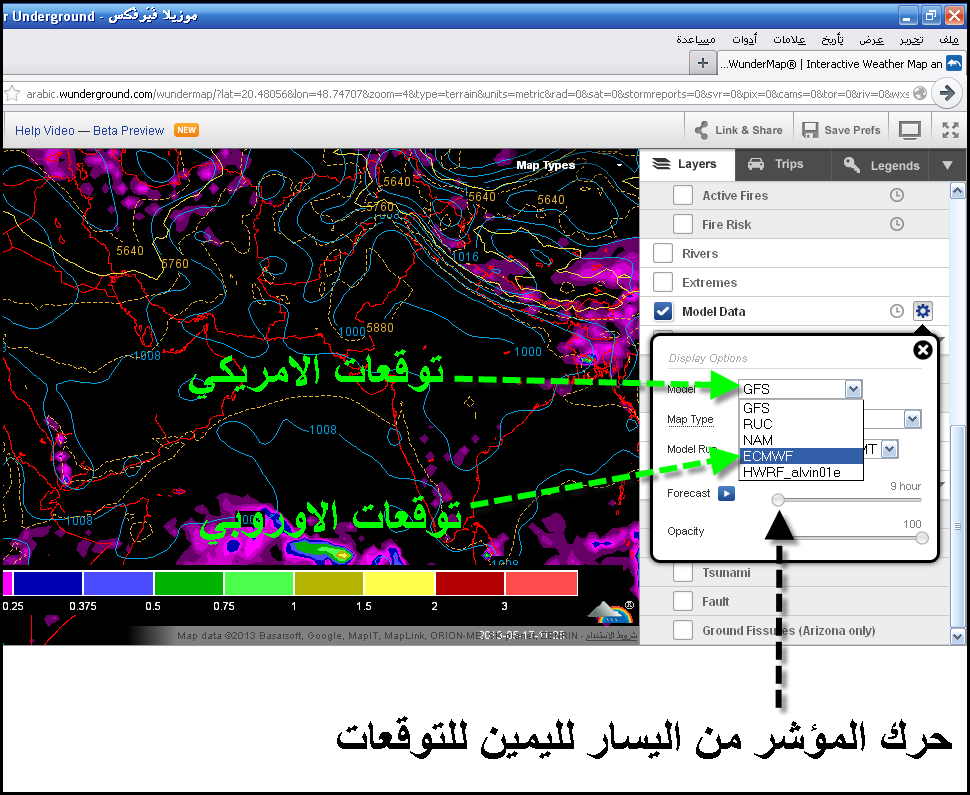Image resolution: width=970 pixels, height=795 pixels.
Task: Open the تأريخ menu
Action: [832, 40]
